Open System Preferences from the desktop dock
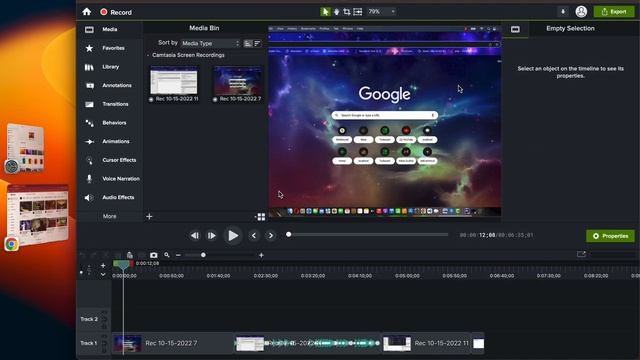The width and height of the screenshot is (640, 360). point(12,166)
